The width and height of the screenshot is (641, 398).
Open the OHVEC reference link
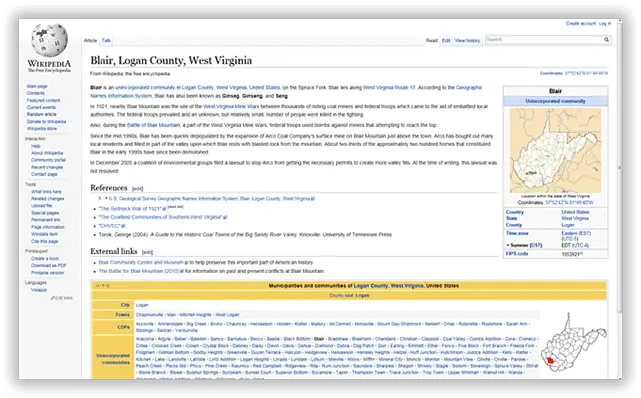[110, 226]
